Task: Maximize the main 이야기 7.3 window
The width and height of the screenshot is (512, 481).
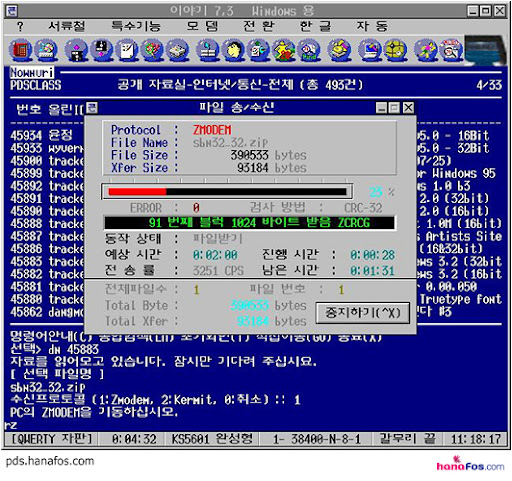Action: [x=486, y=11]
